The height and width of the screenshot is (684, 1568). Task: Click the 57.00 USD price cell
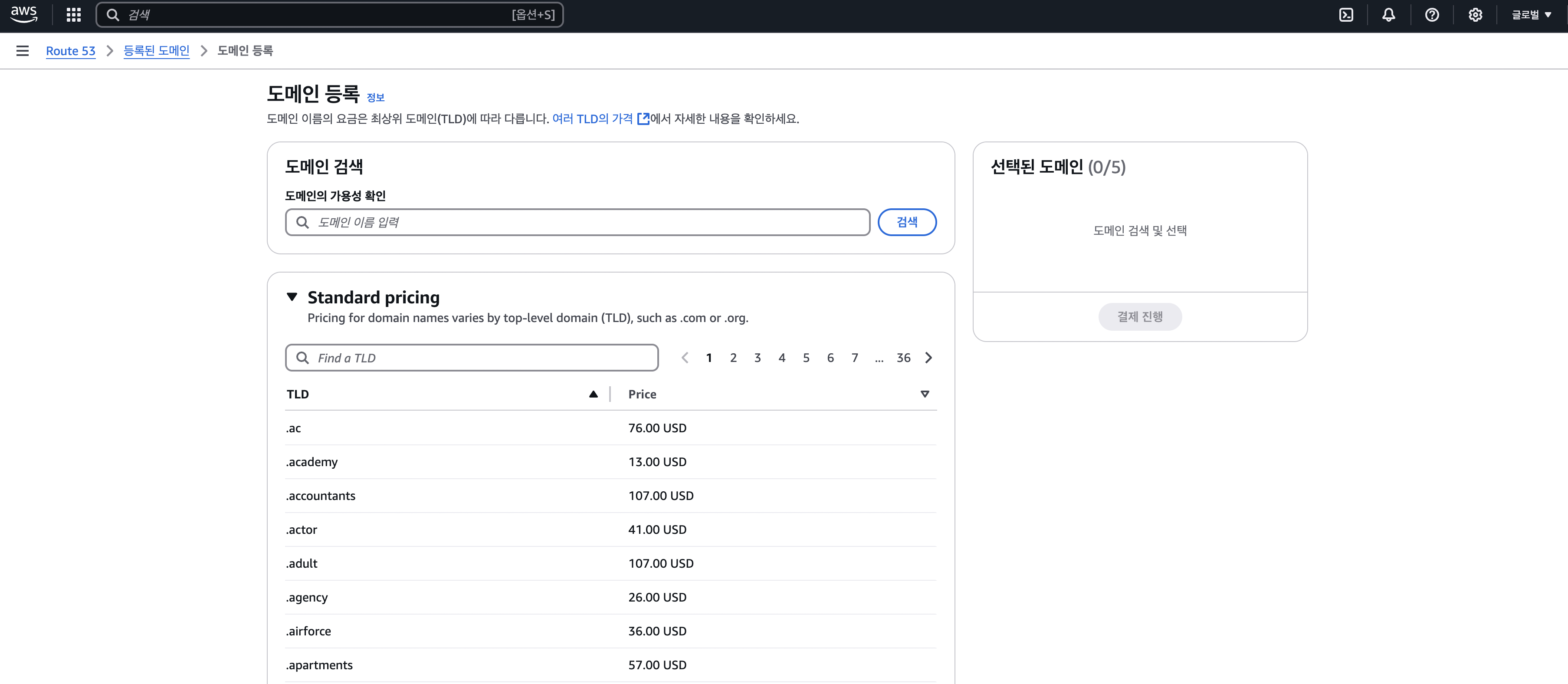point(657,665)
